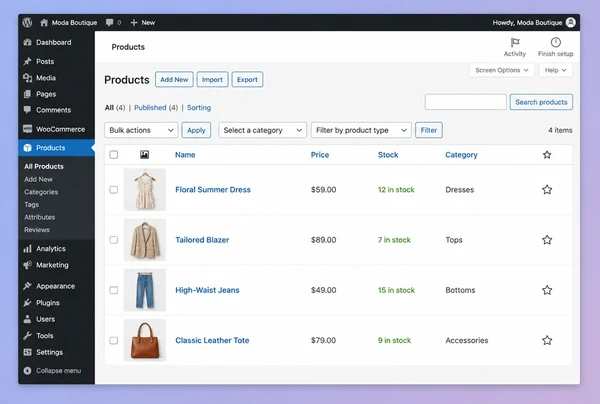
Task: Open the Activity flag panel
Action: click(515, 47)
